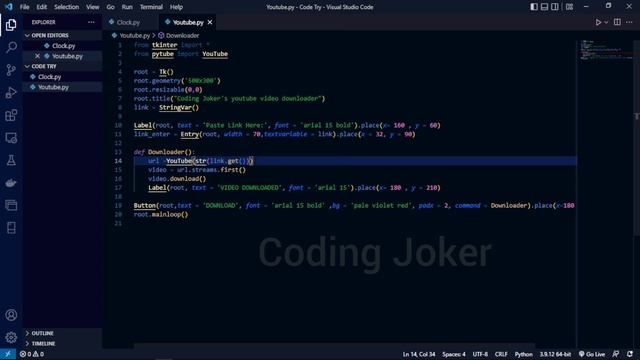Change line endings via CRLF
The image size is (640, 360).
(501, 354)
